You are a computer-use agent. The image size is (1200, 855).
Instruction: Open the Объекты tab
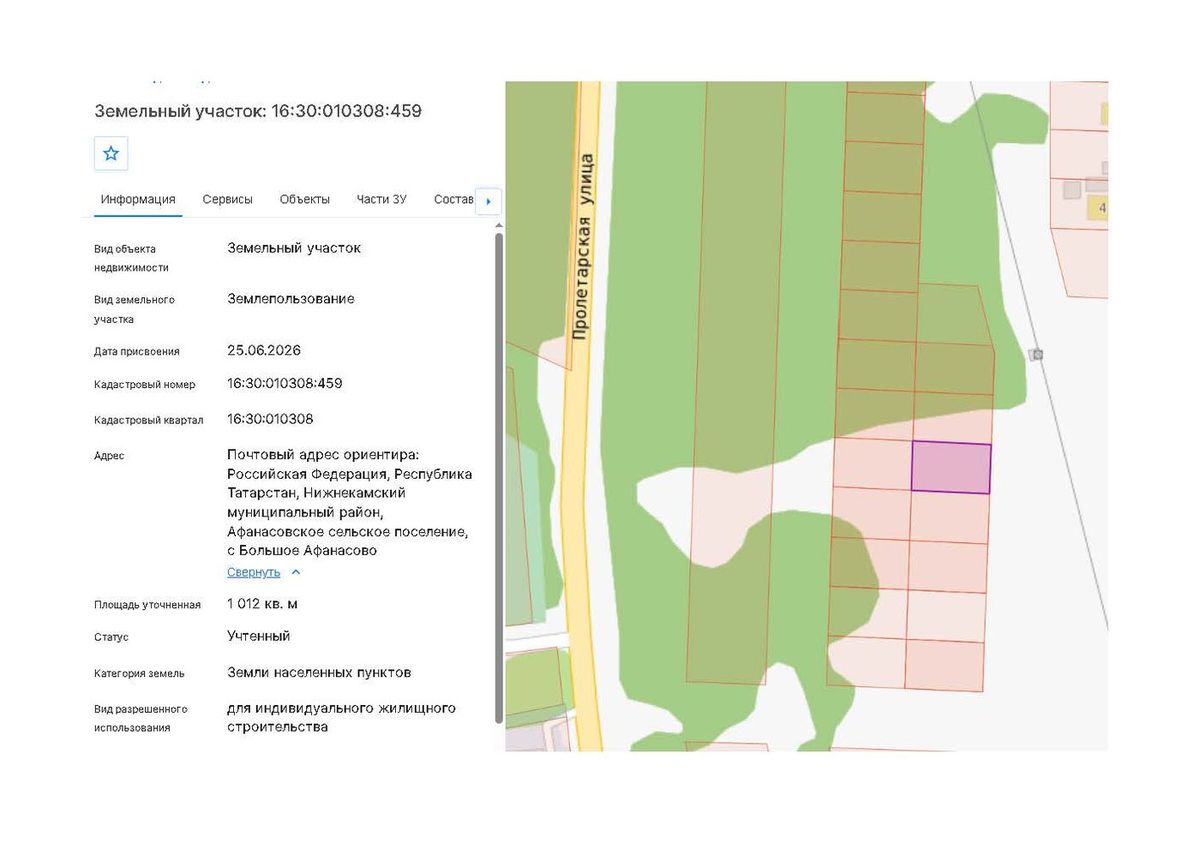pyautogui.click(x=305, y=199)
